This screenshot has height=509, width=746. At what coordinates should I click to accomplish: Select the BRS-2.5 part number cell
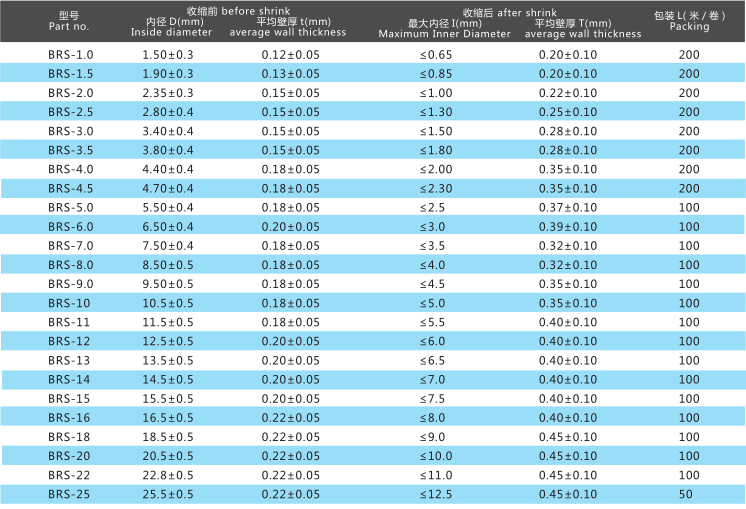click(70, 112)
